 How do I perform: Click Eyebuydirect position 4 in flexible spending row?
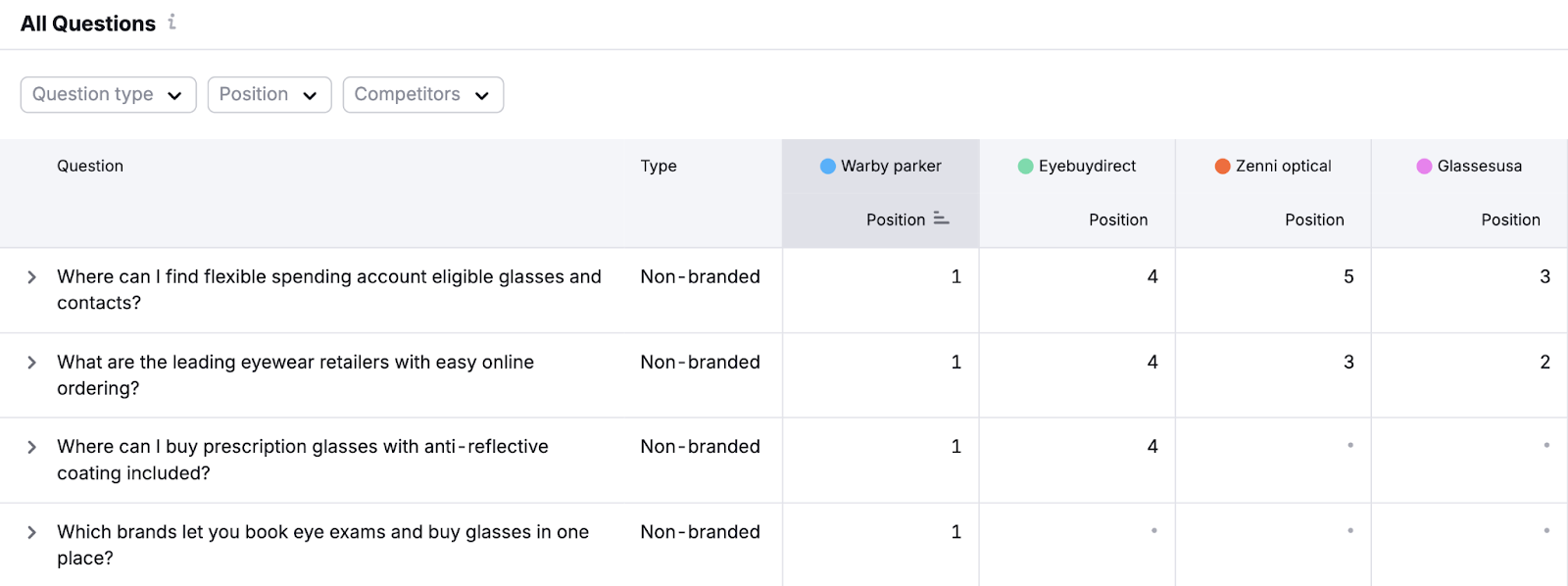[x=1152, y=277]
